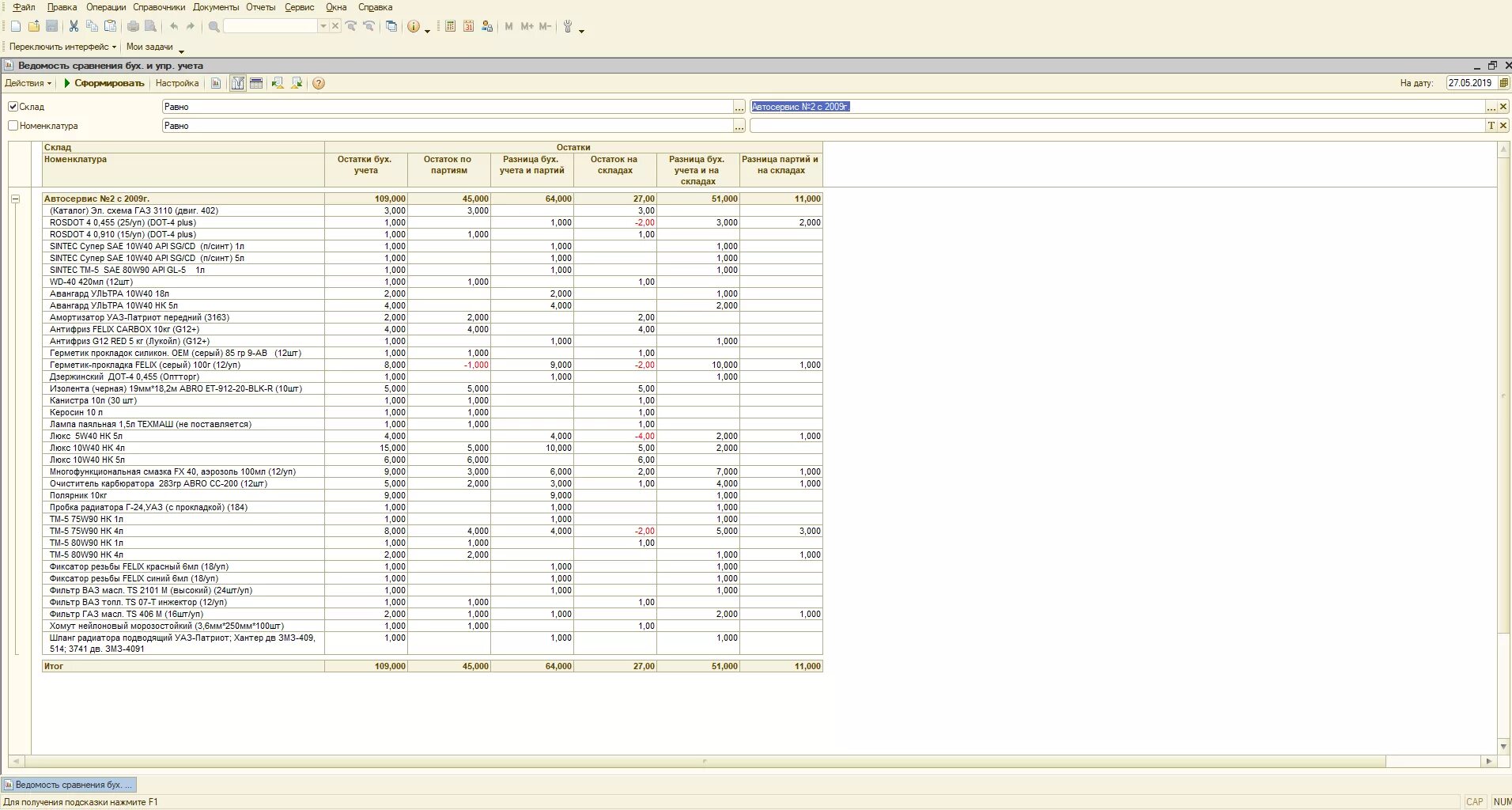Open the Отчеты menu

260,7
